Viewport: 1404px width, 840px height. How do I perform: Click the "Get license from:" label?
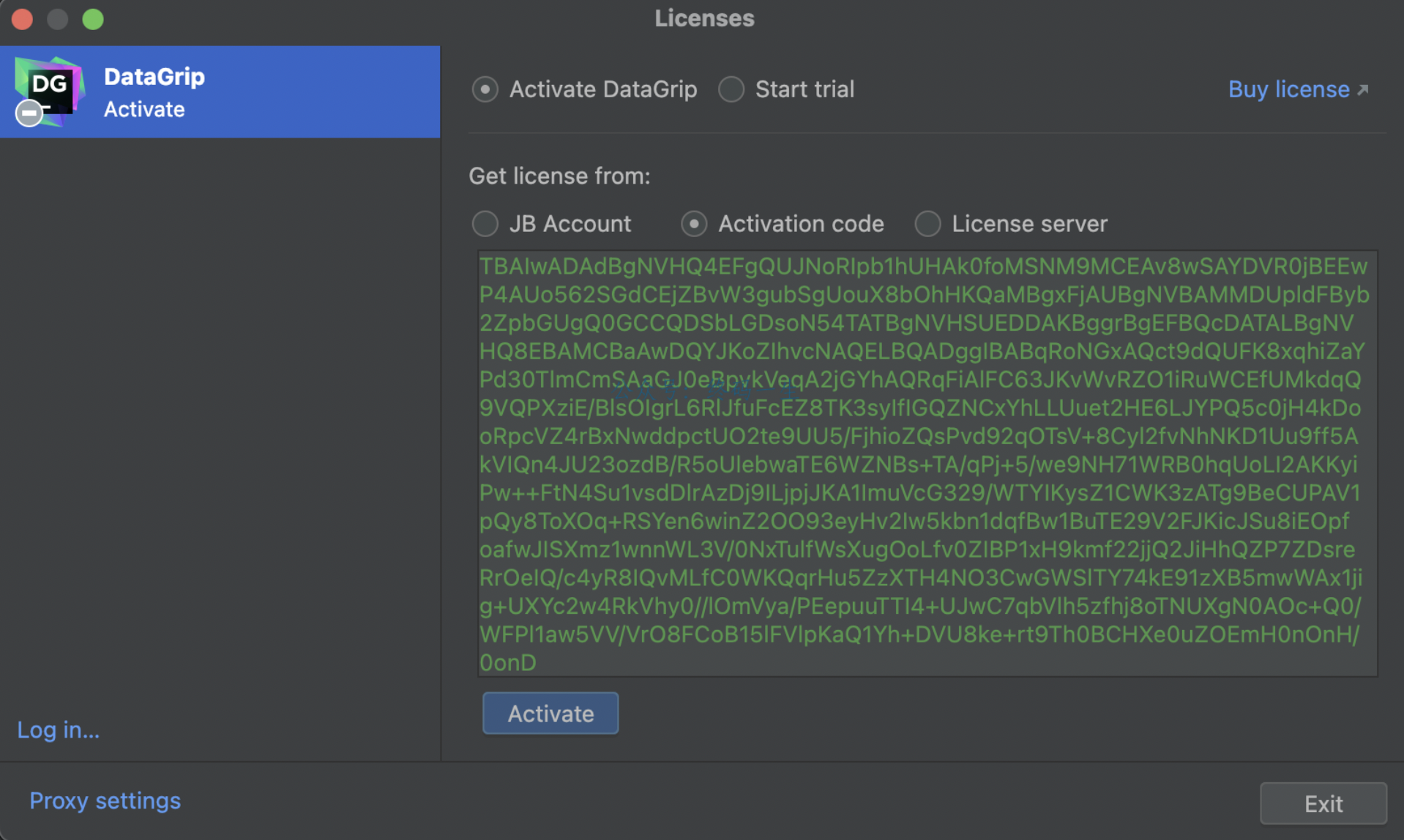559,176
